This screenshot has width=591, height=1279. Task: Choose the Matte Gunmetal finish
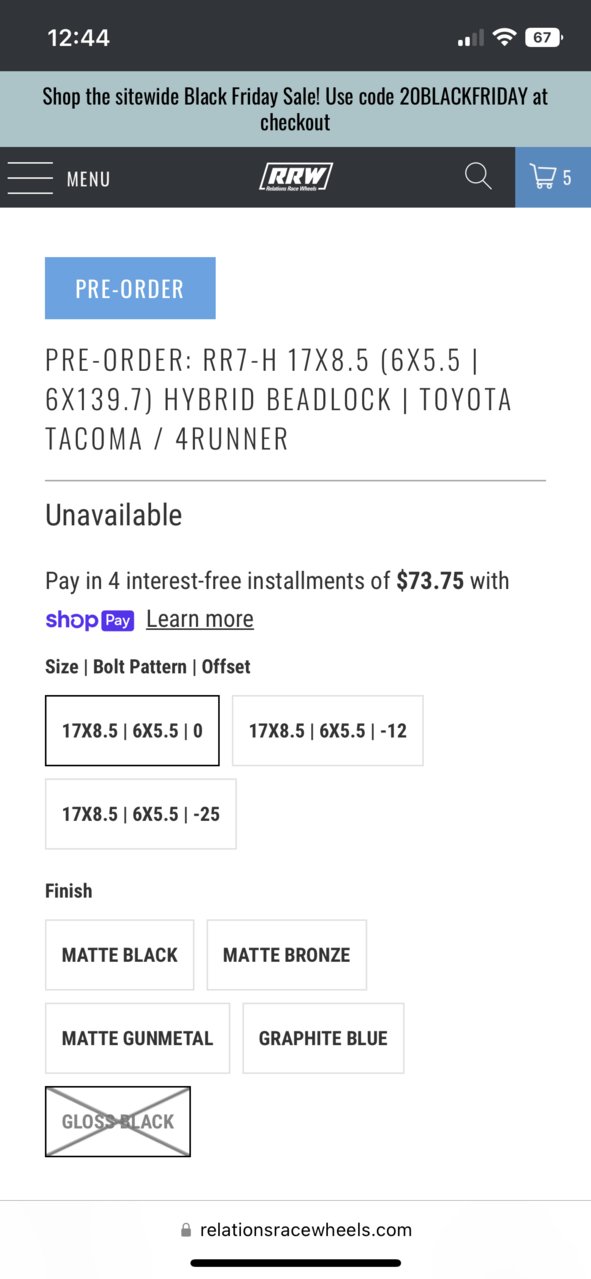(x=137, y=1038)
